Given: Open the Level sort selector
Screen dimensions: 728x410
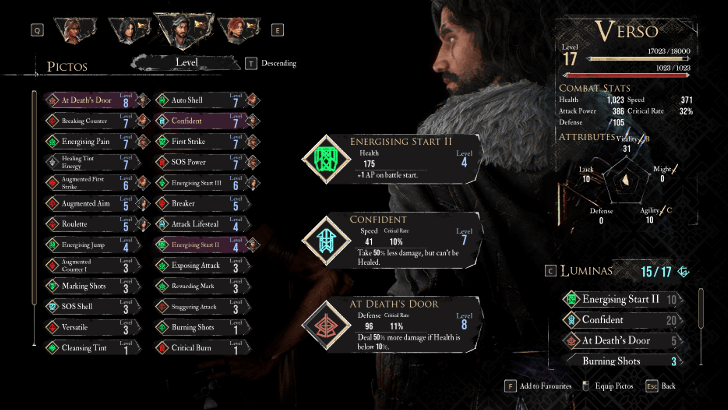Looking at the screenshot, I should coord(186,63).
